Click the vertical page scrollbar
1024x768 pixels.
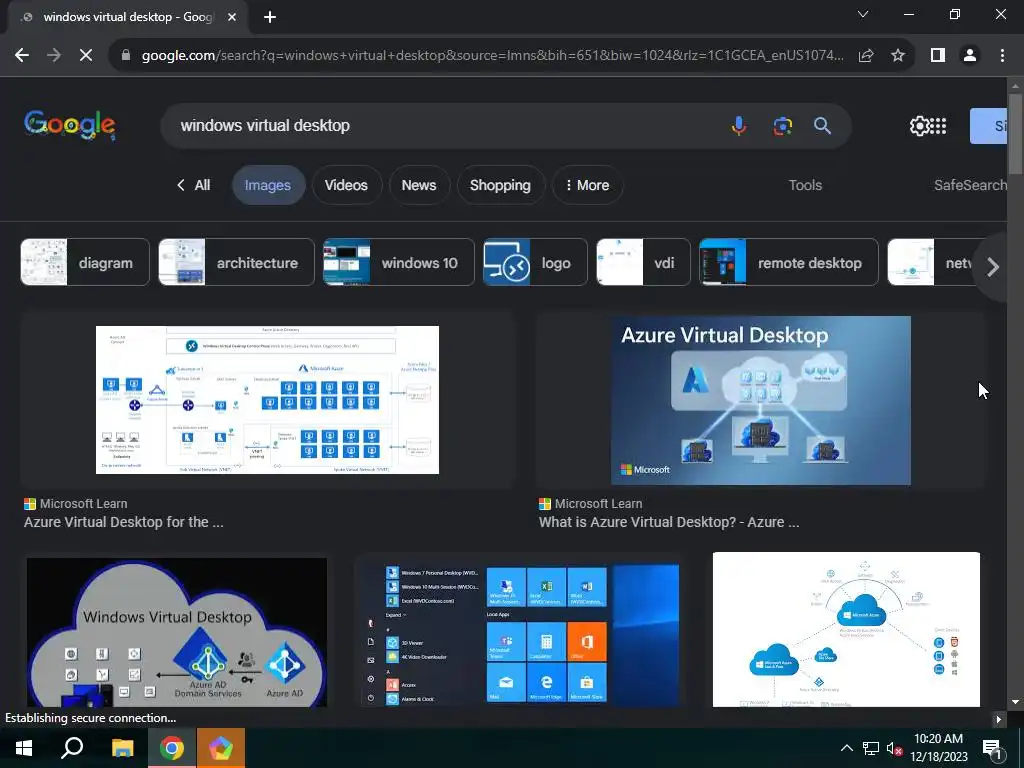1015,134
